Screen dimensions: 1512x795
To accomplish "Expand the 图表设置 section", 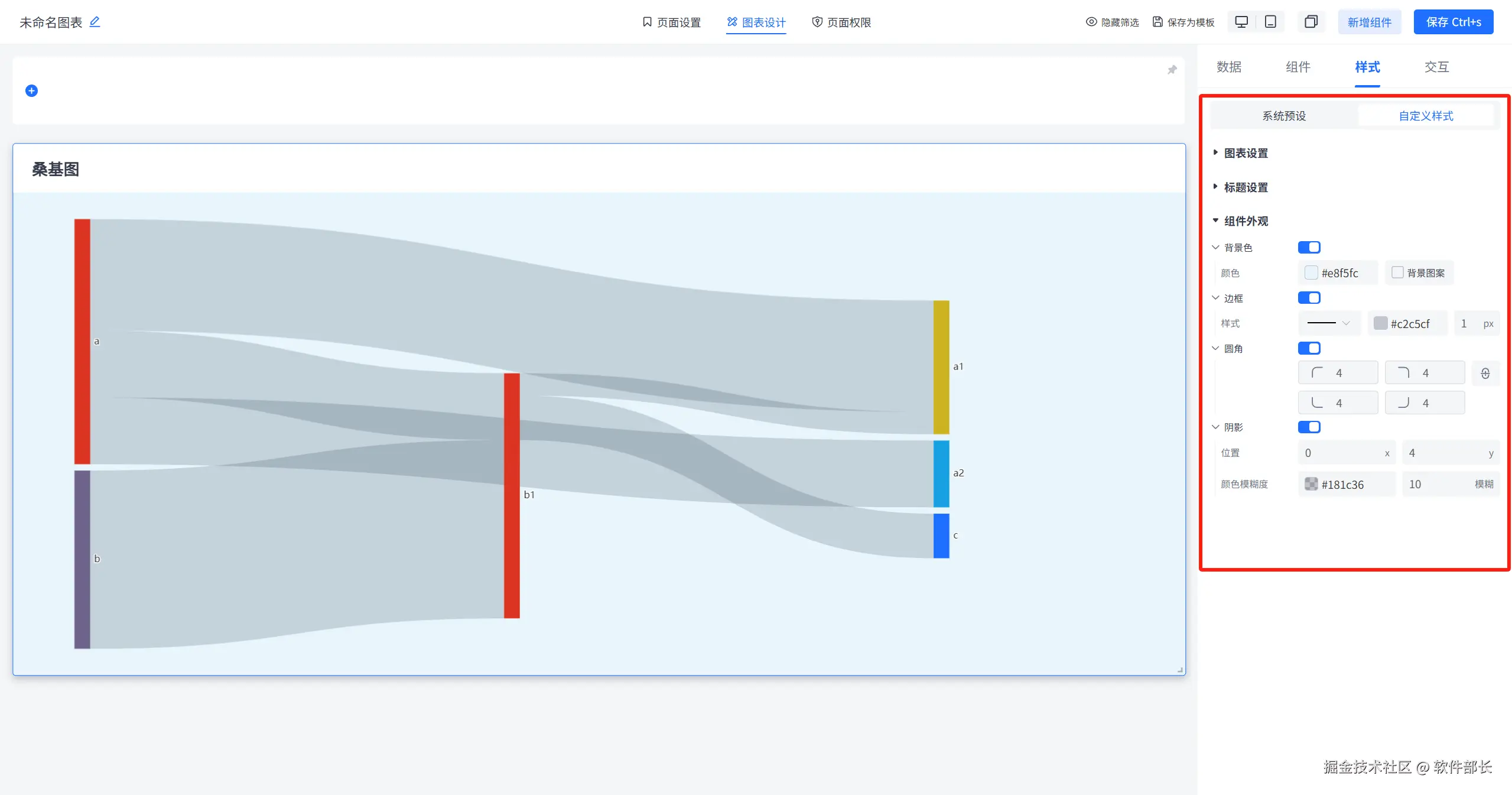I will (x=1246, y=153).
